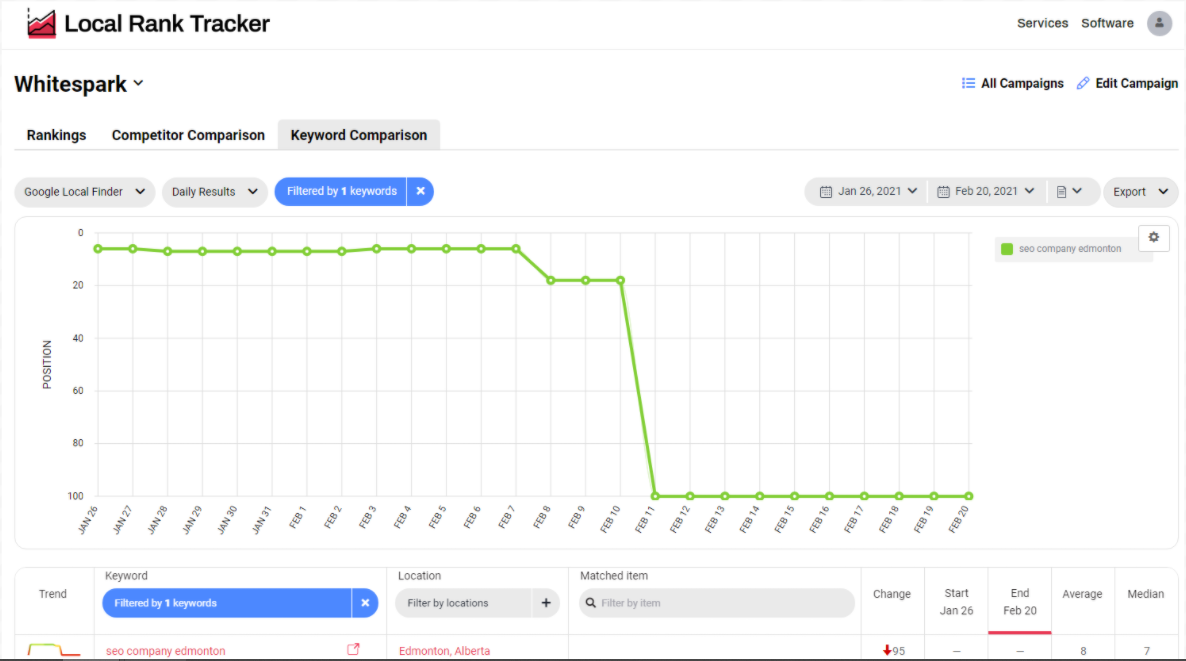This screenshot has height=661, width=1186.
Task: Open All Campaigns list
Action: point(1012,84)
